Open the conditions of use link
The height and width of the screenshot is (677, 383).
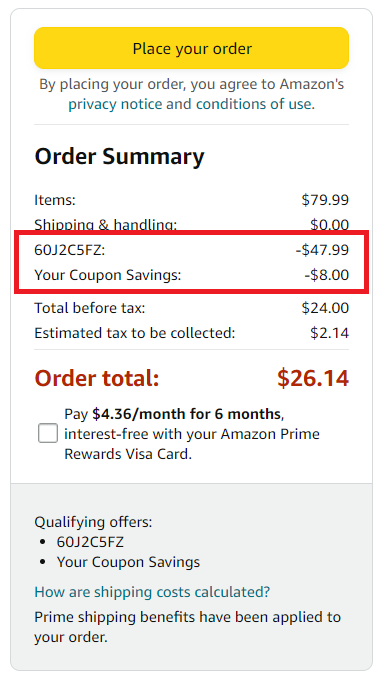pos(253,104)
